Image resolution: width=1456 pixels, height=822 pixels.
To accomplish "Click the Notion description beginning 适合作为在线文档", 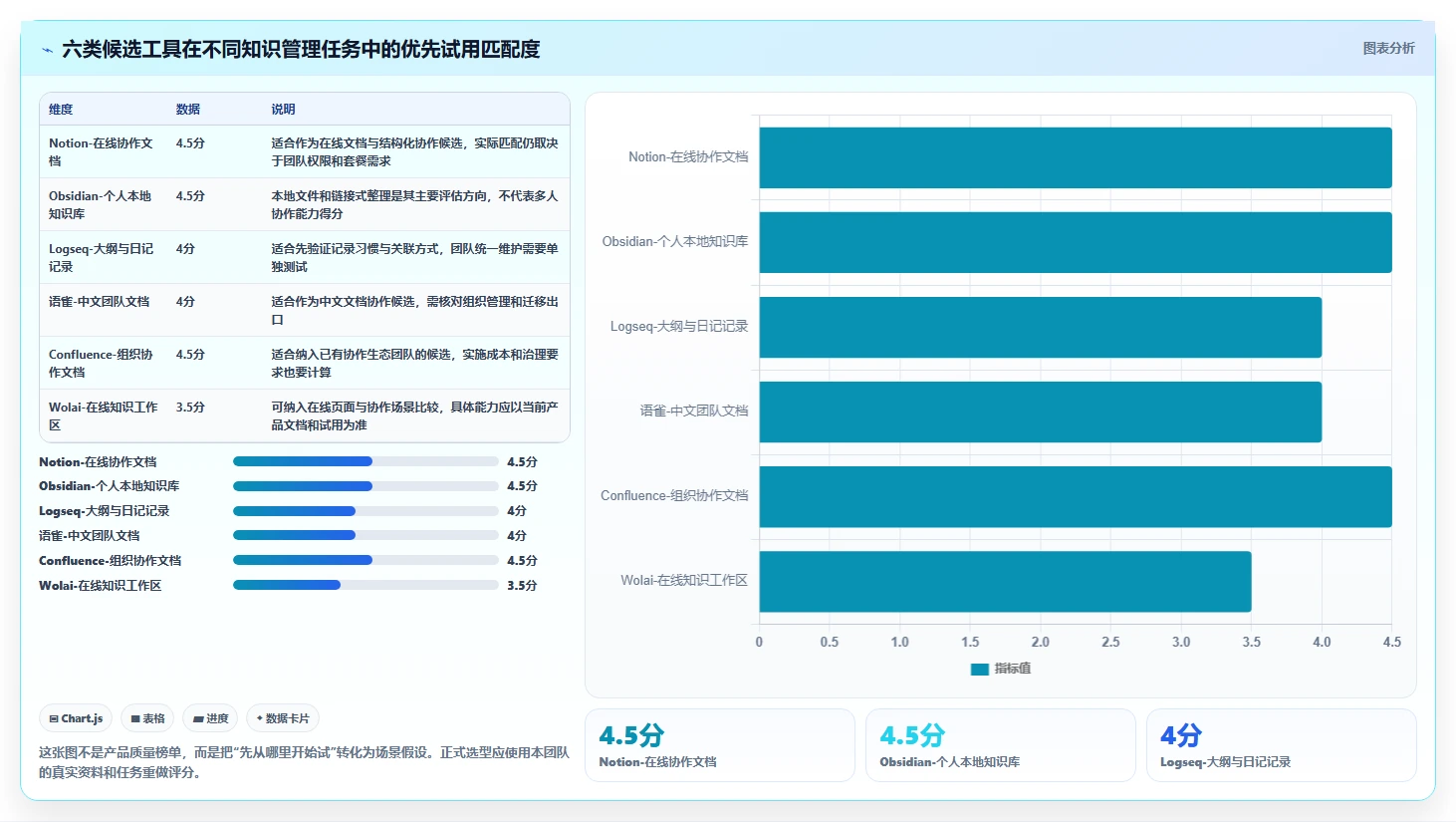I will (414, 151).
